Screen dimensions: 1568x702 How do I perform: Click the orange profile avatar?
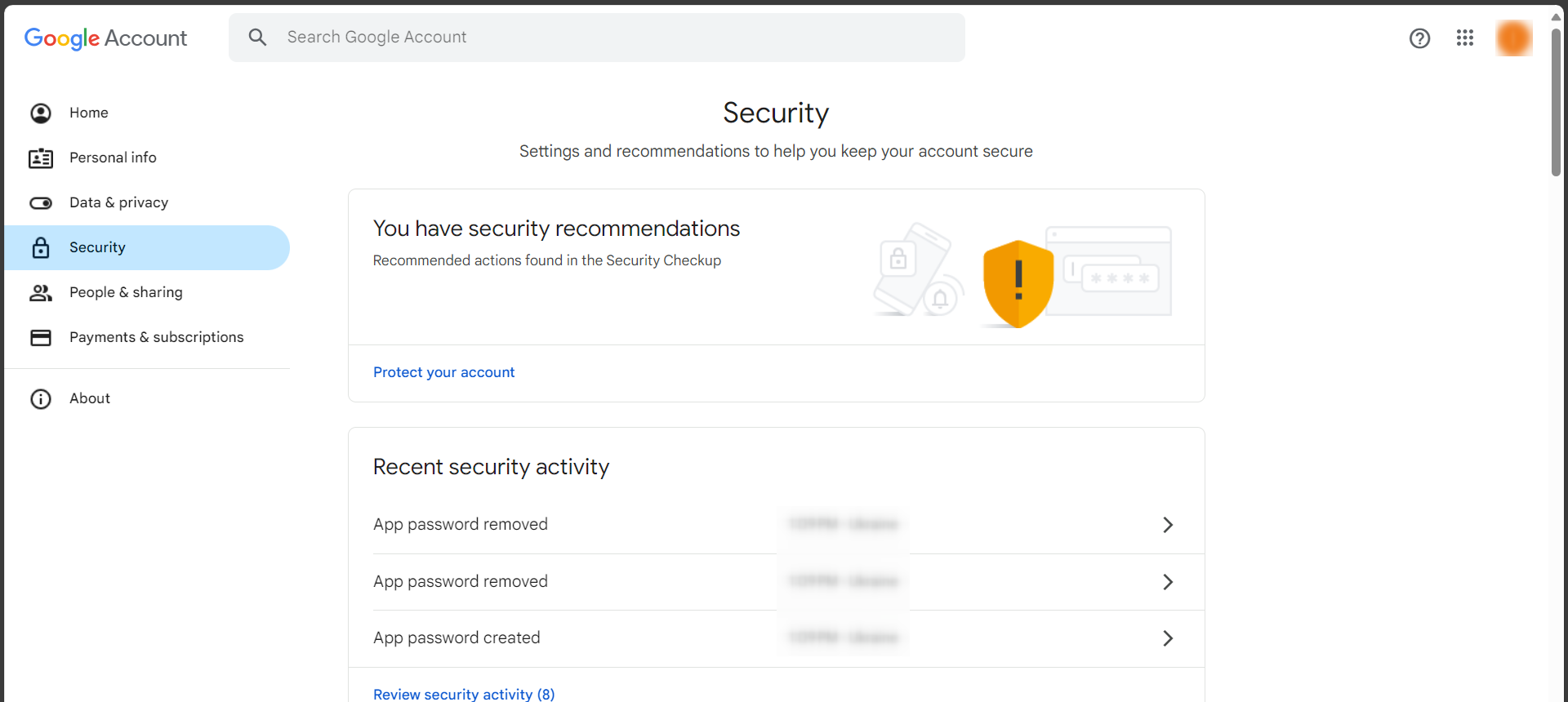1513,38
